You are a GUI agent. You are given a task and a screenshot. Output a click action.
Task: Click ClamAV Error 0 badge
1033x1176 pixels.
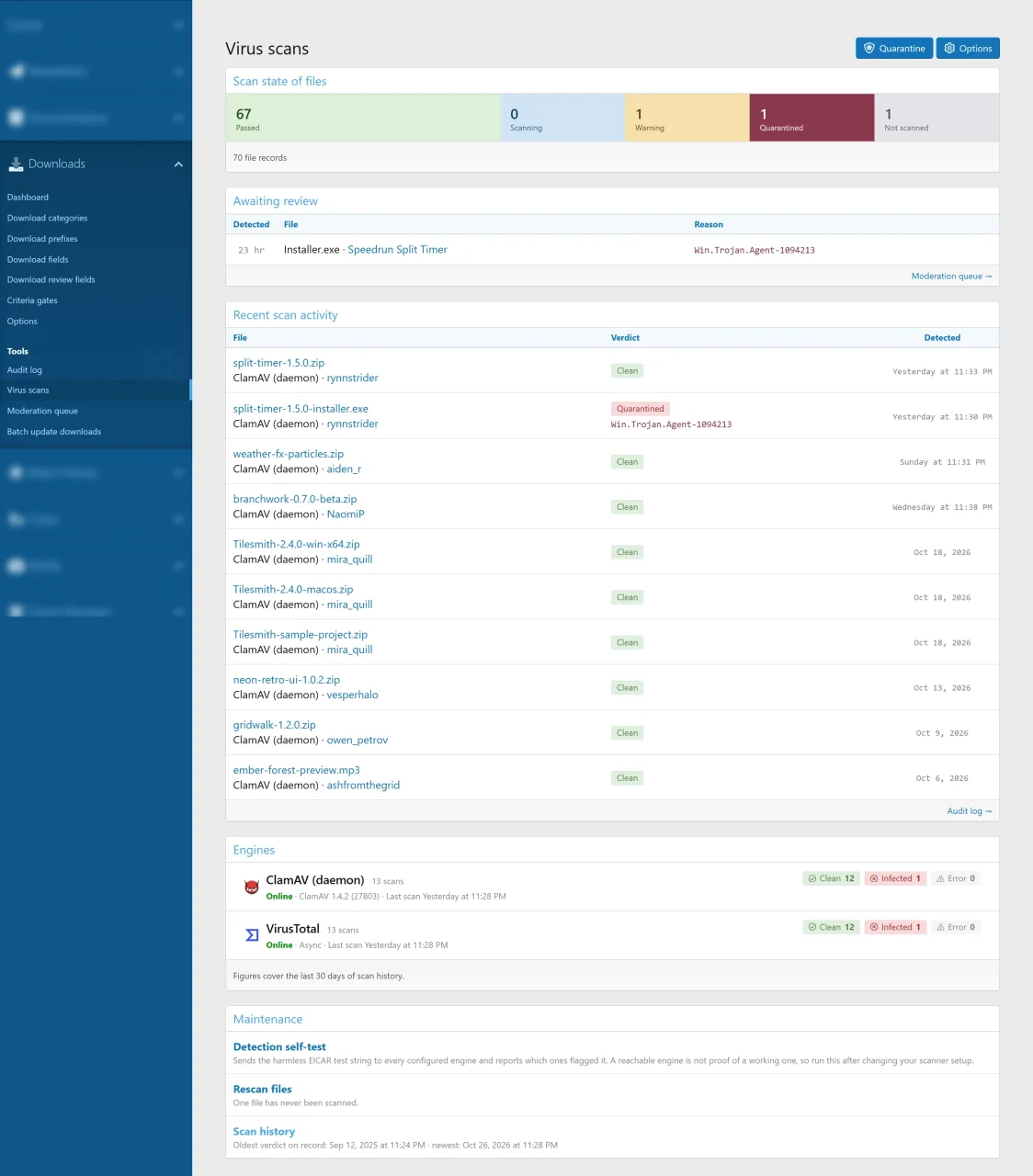coord(955,878)
